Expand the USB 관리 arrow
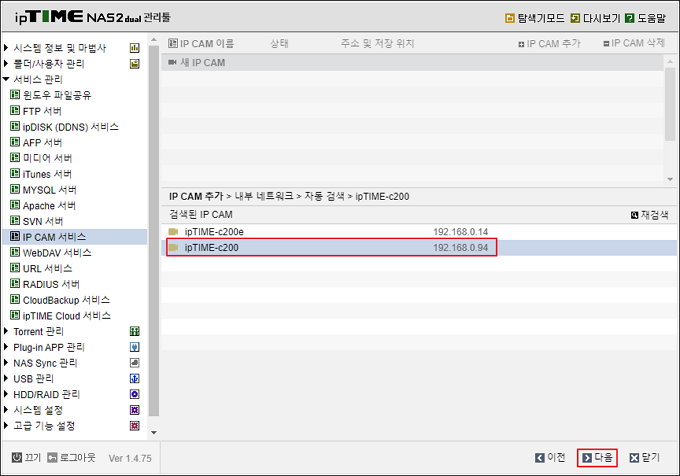680x476 pixels. pyautogui.click(x=6, y=378)
